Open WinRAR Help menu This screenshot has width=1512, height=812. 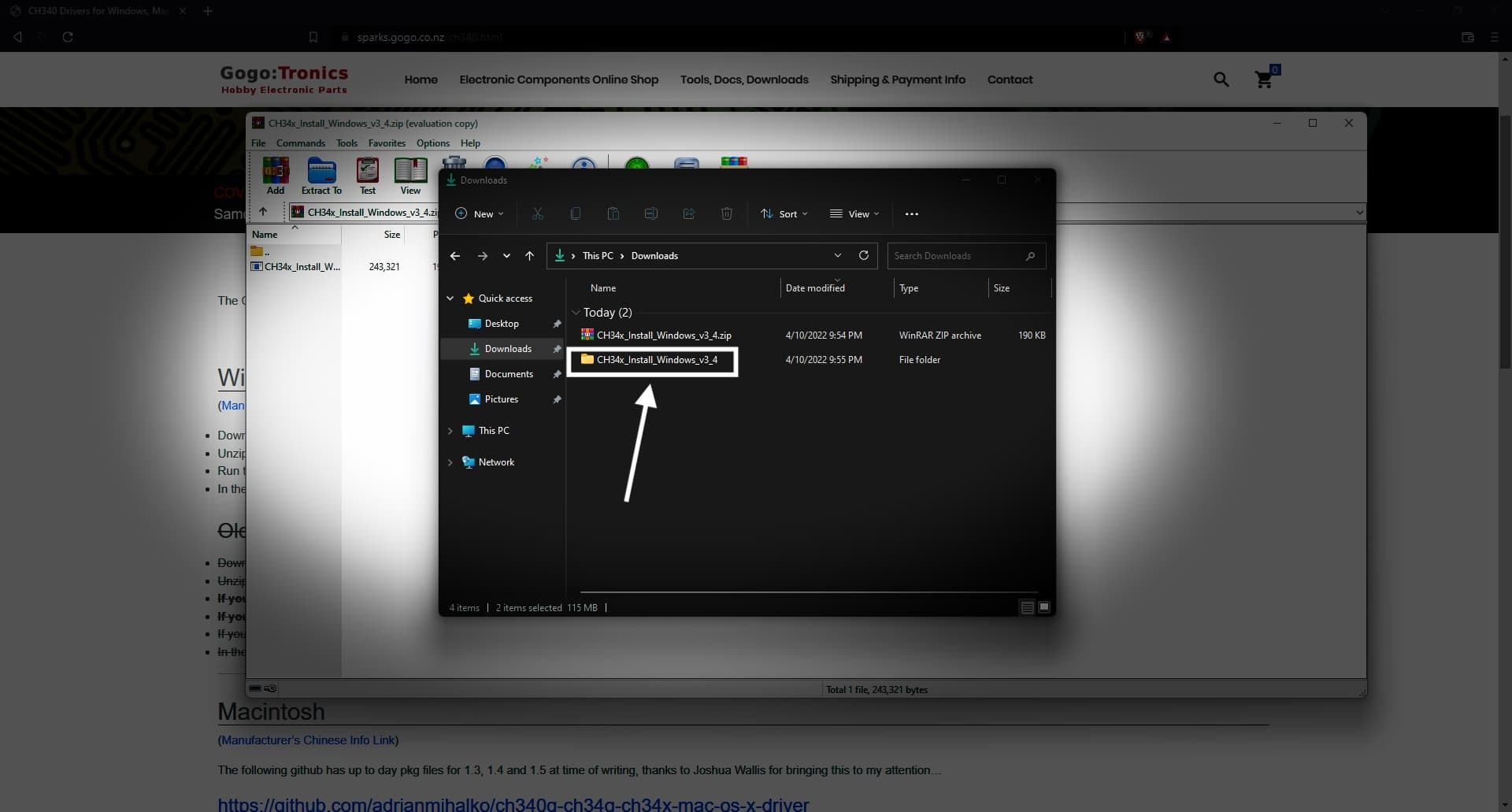[x=470, y=143]
